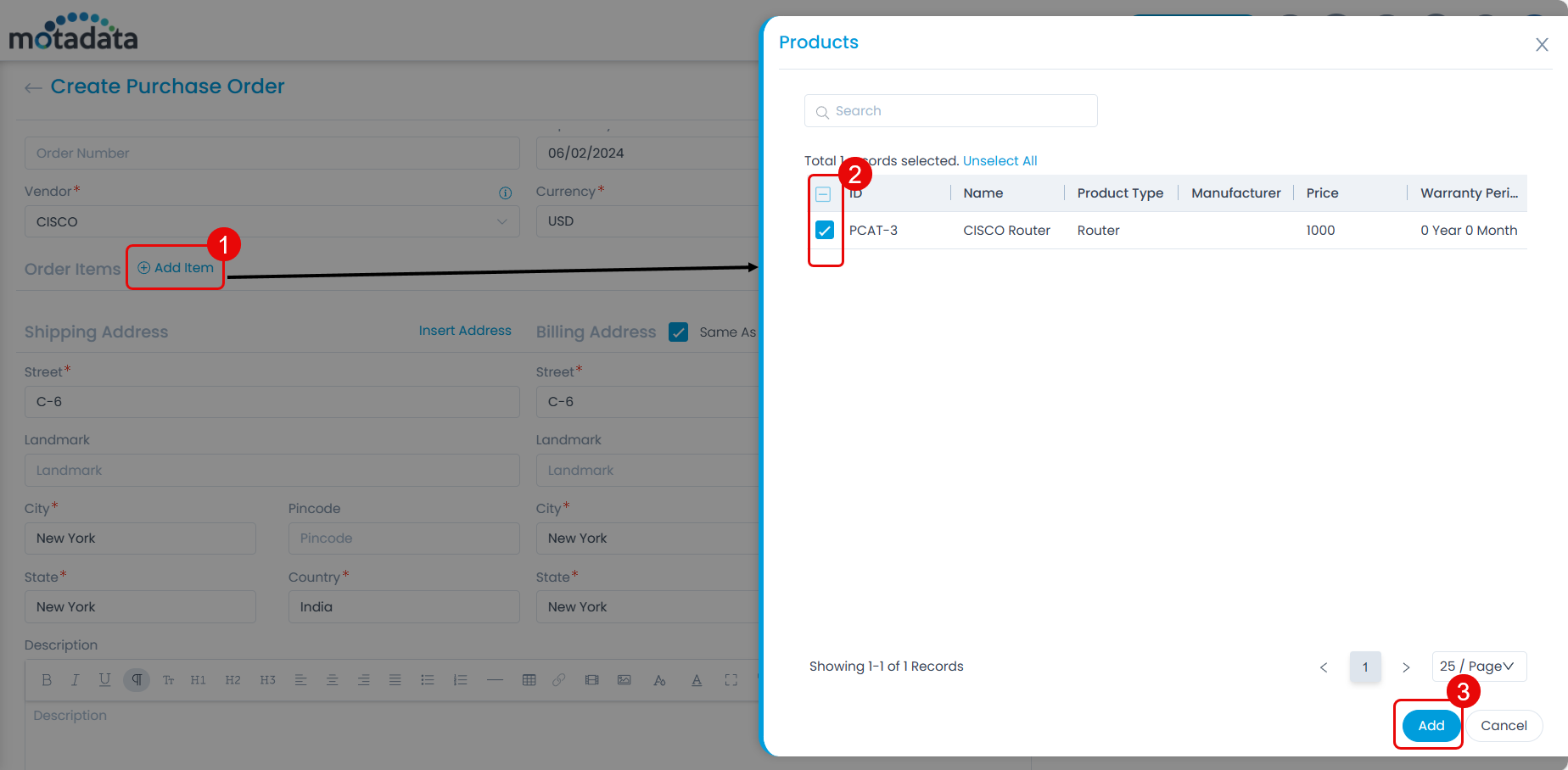The image size is (1568, 770).
Task: Check the PCAT-3 product row checkbox
Action: tap(824, 229)
